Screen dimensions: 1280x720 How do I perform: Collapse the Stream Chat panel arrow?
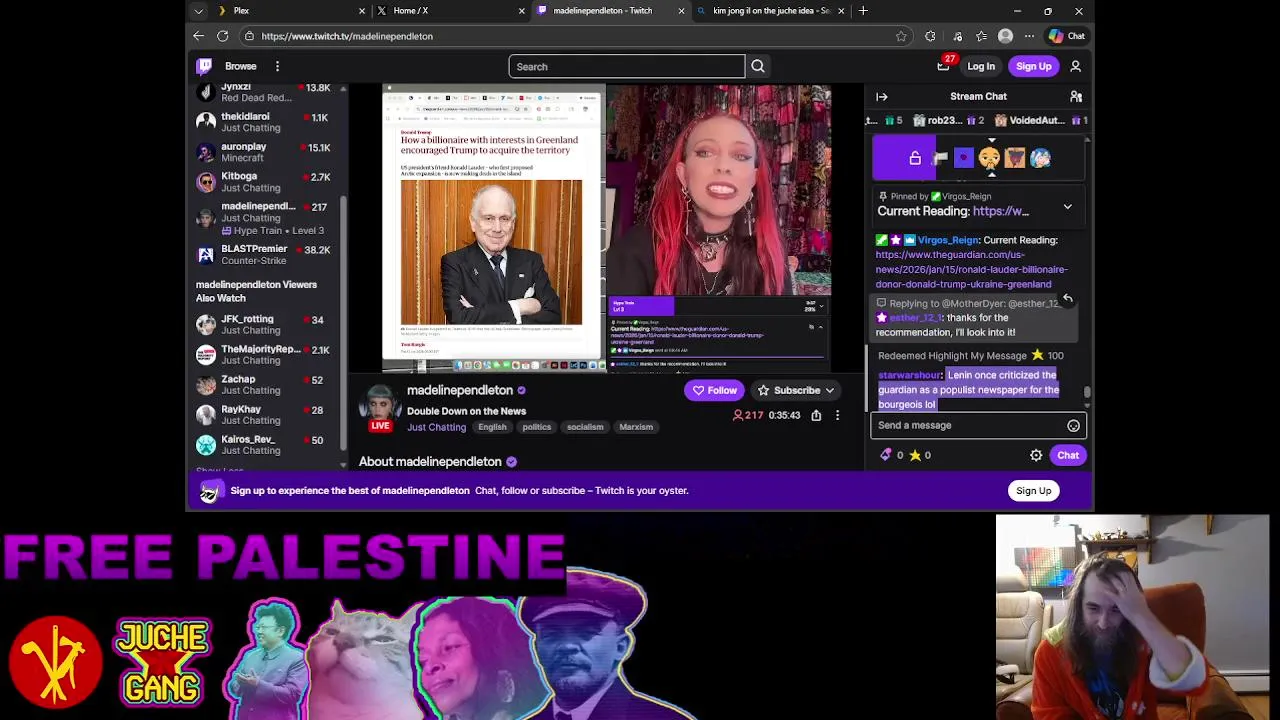(x=882, y=97)
